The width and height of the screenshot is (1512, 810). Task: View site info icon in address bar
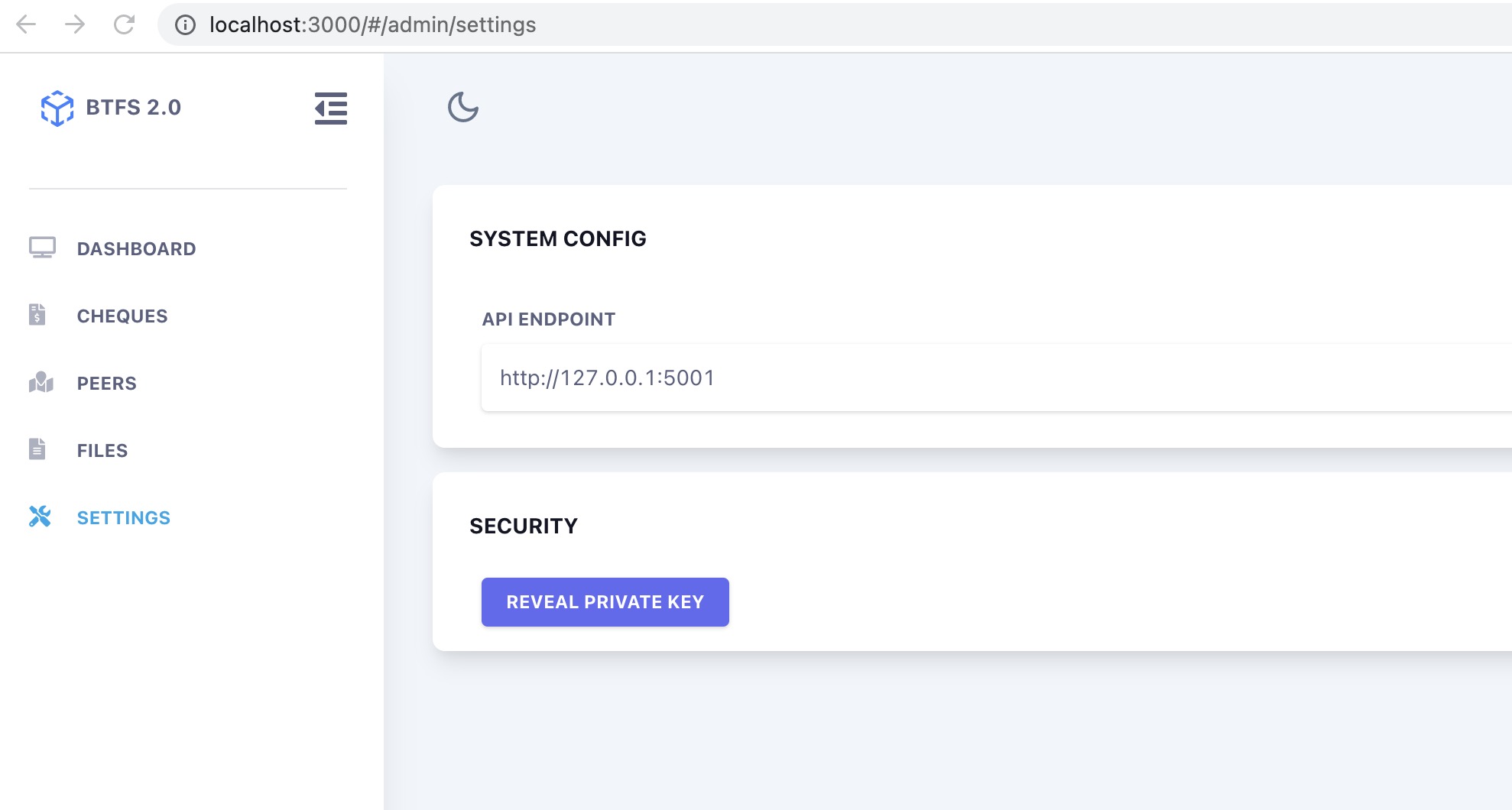tap(185, 25)
